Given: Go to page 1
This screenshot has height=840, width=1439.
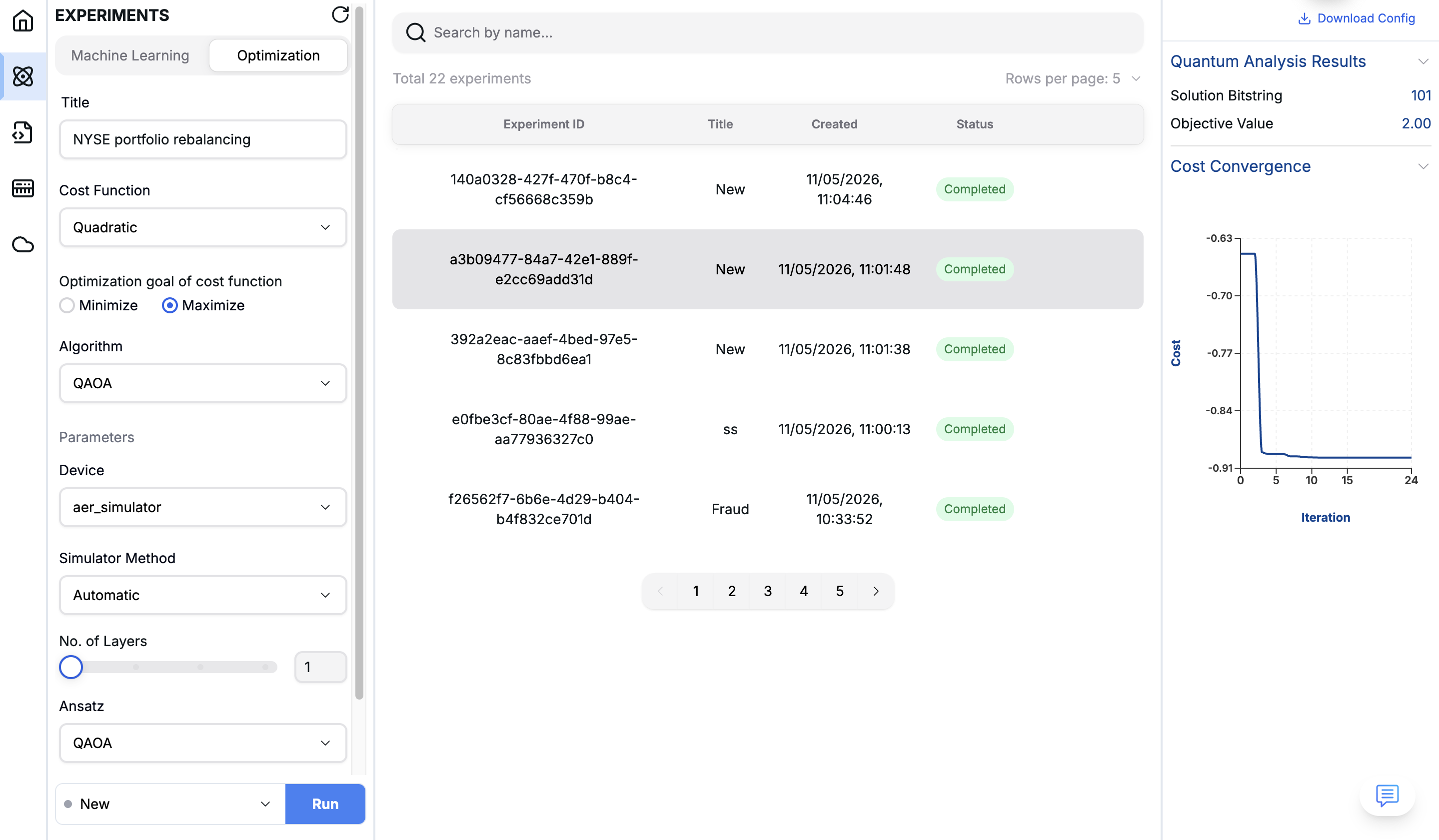Looking at the screenshot, I should (696, 591).
